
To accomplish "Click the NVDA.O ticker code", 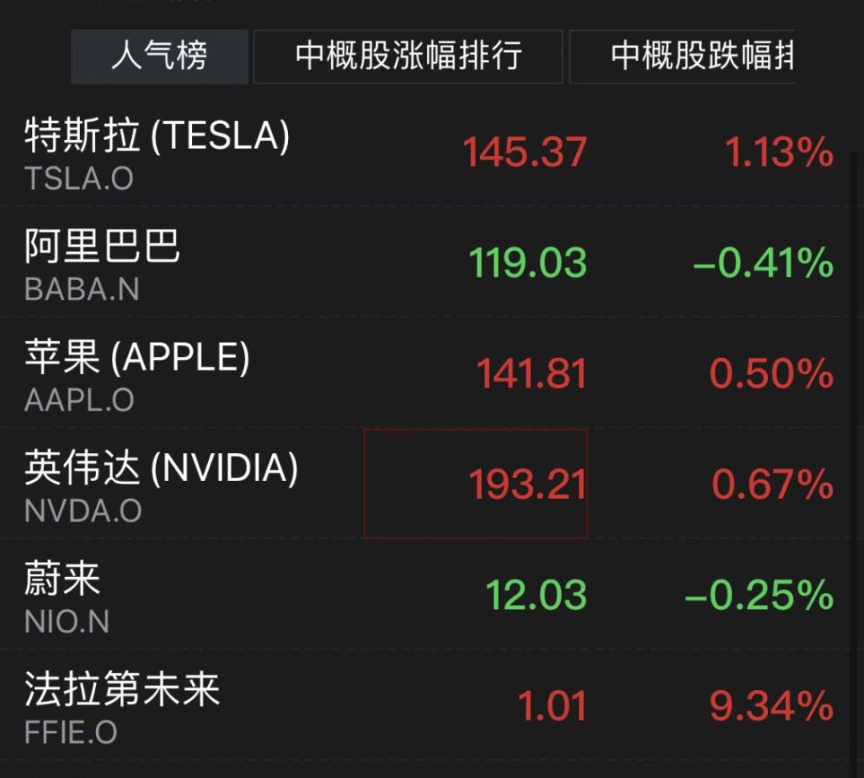I will point(83,511).
